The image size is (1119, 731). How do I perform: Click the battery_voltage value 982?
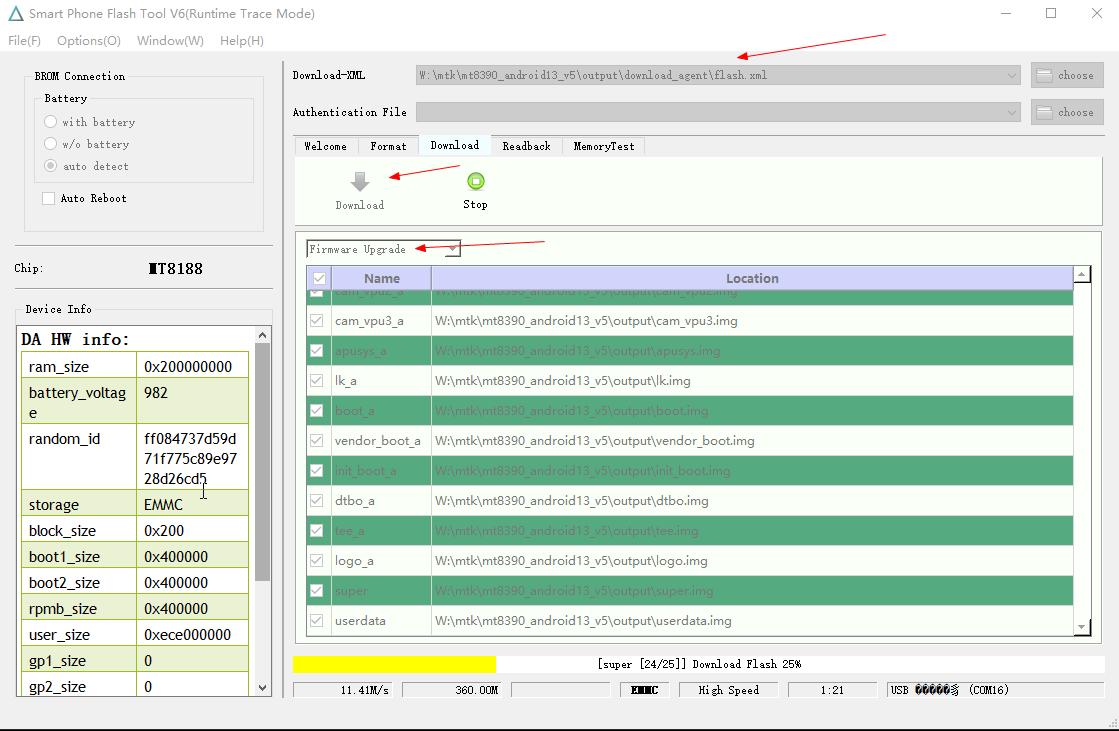[x=156, y=393]
